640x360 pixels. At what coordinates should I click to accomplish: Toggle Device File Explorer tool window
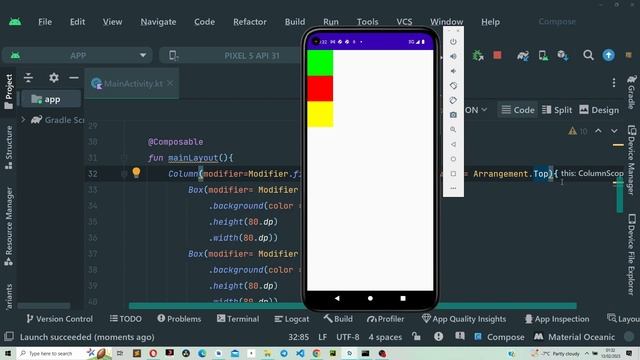tap(632, 254)
